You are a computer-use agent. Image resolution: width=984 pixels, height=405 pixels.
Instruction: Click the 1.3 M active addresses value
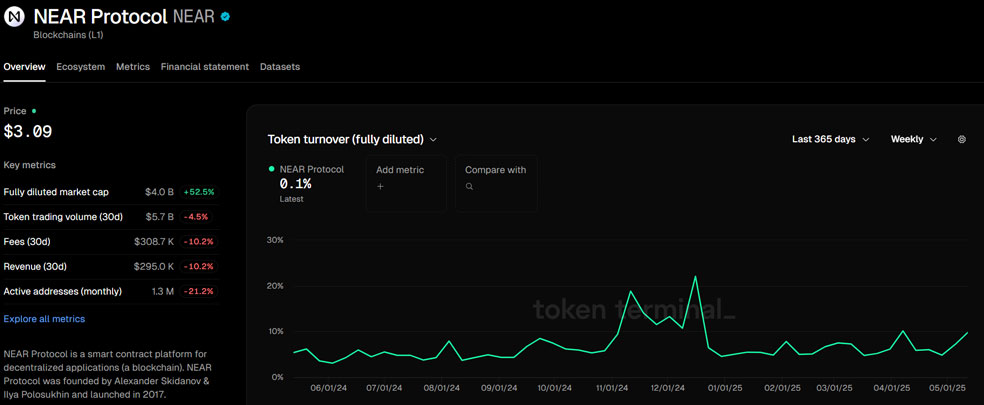[x=162, y=292]
